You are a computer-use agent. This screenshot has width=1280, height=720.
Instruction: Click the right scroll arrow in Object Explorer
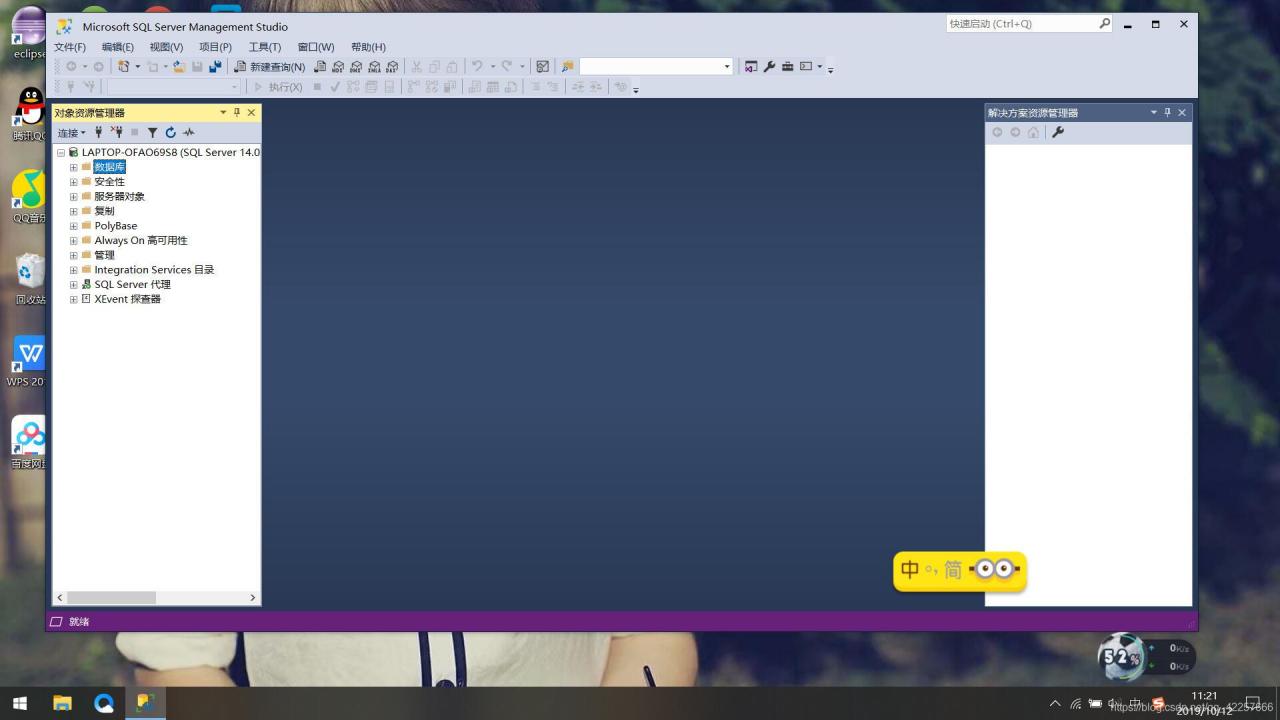[252, 597]
